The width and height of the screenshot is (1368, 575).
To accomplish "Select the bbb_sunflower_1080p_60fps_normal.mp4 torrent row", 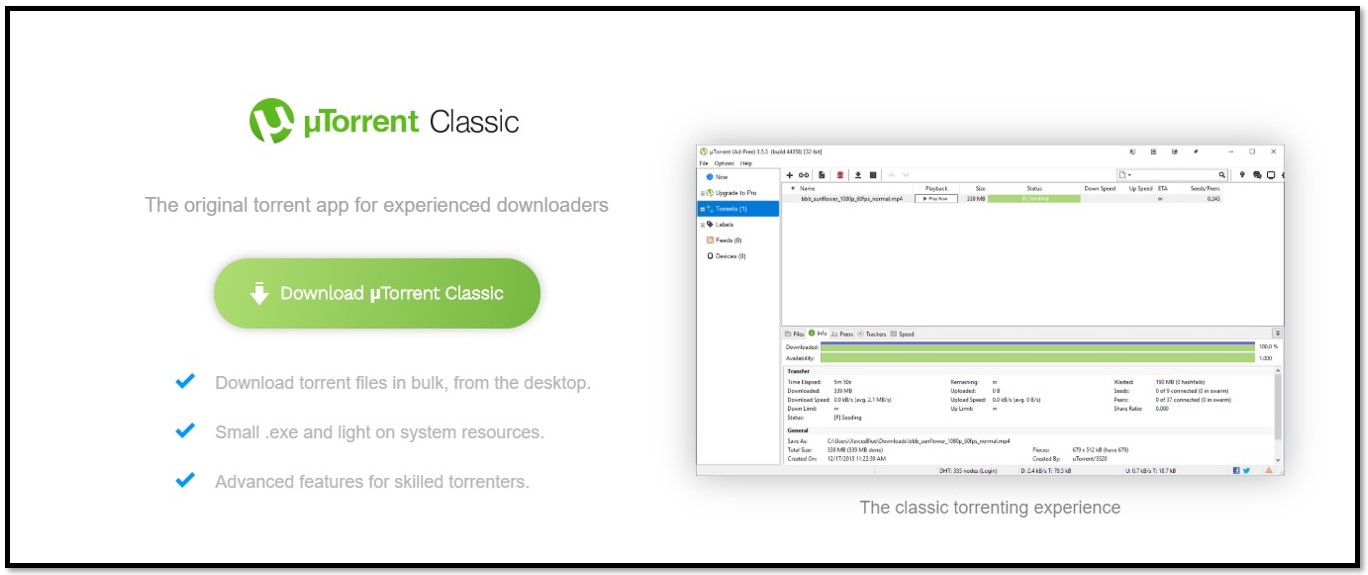I will (1001, 198).
